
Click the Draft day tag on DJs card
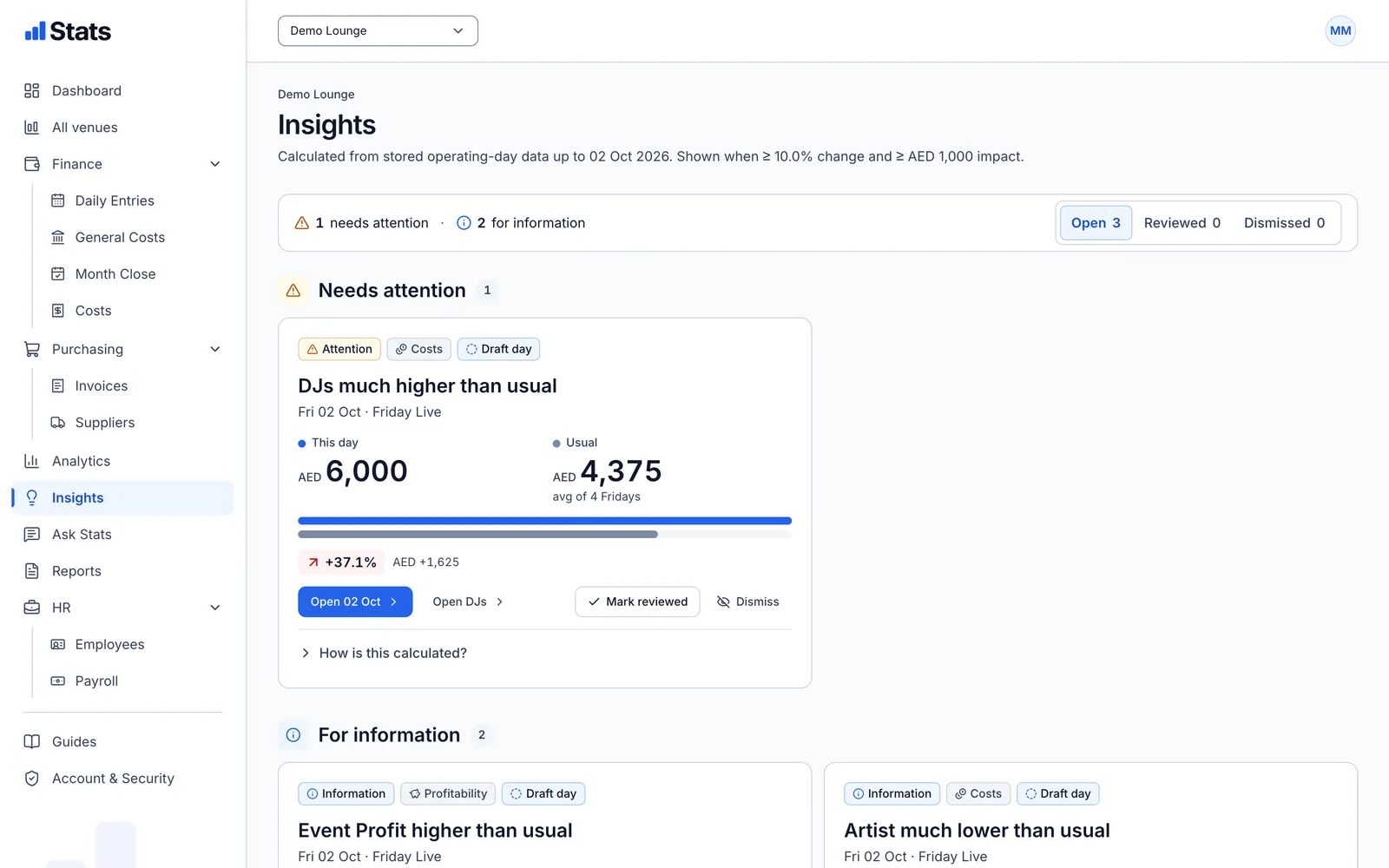click(499, 349)
